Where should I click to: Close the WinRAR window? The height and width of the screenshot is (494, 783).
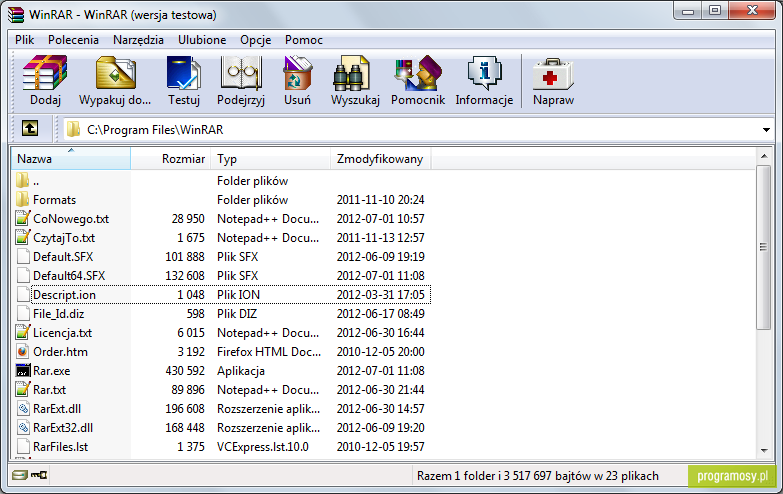point(753,11)
